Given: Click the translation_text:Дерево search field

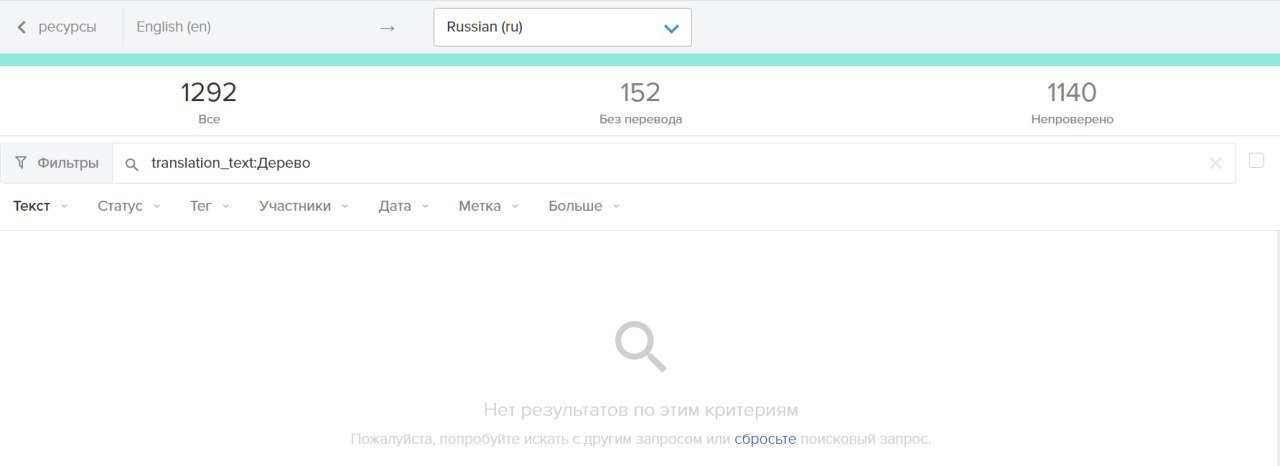Looking at the screenshot, I should click(673, 163).
